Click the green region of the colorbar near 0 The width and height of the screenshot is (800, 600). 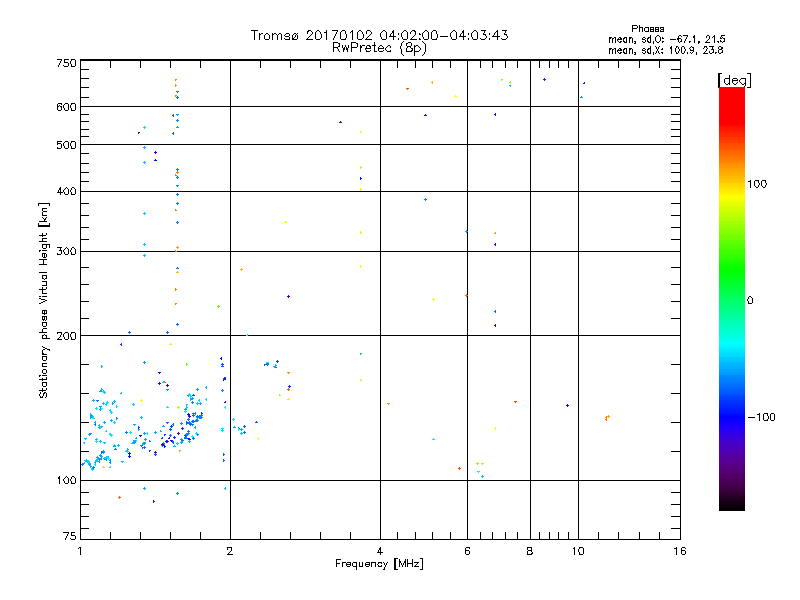pyautogui.click(x=732, y=286)
